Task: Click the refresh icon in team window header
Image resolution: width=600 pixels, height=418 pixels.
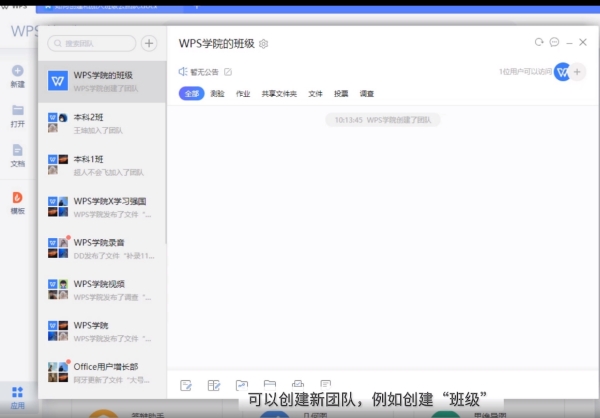Action: click(x=539, y=42)
